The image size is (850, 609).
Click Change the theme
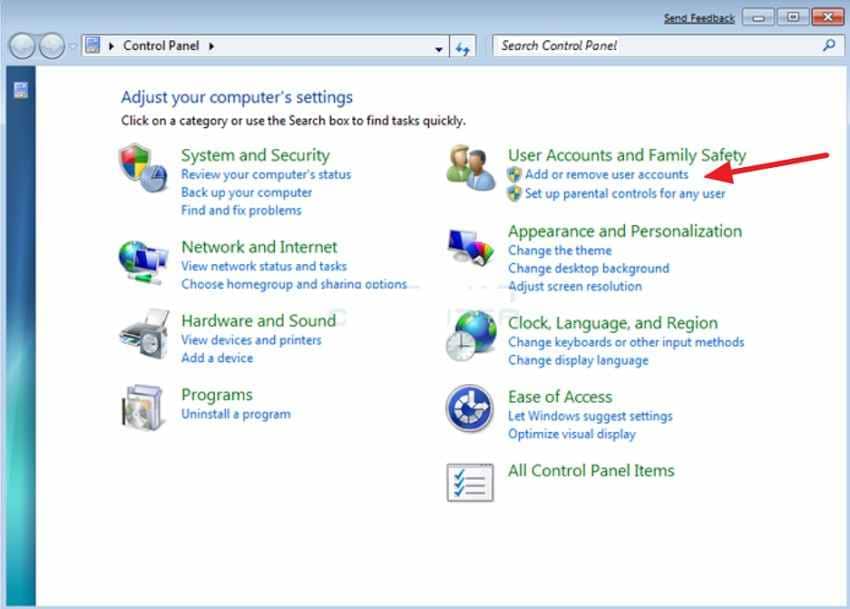pyautogui.click(x=560, y=251)
